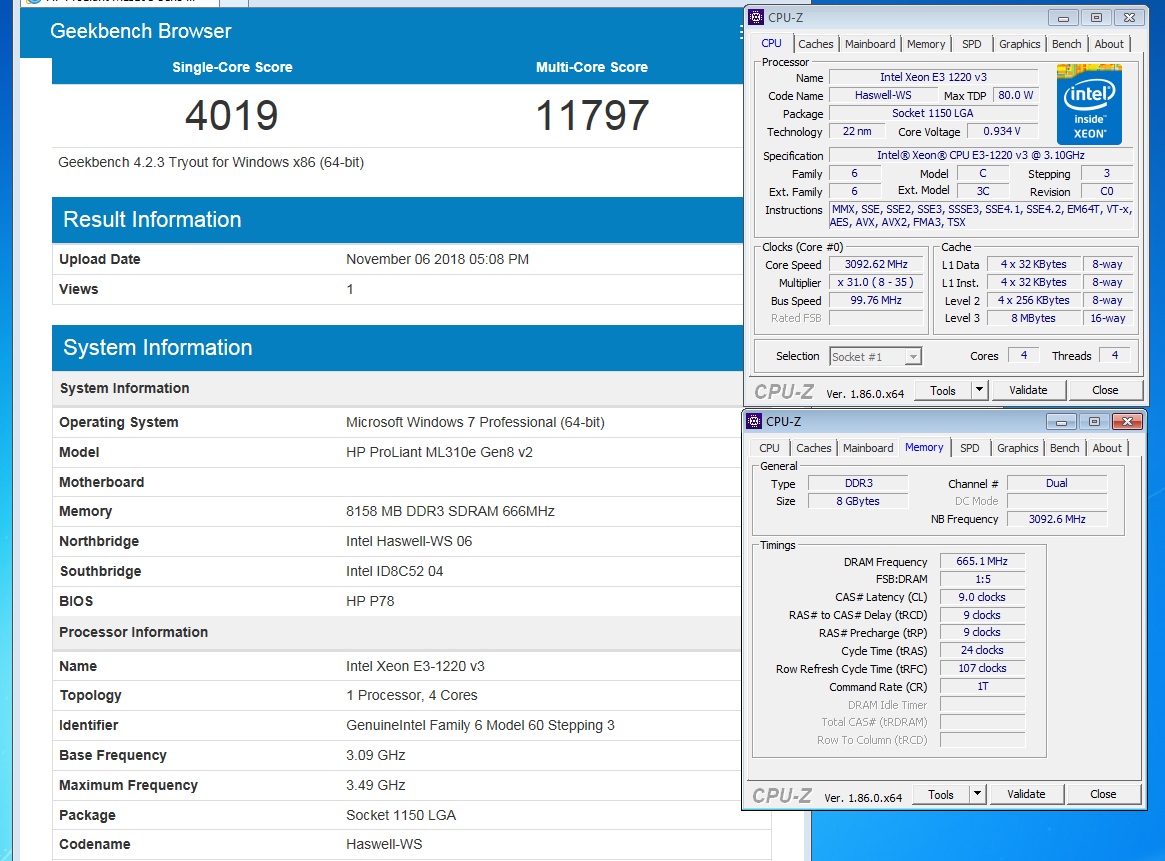Click Specification field Intel Xeon CPU E3-1220 v3
Viewport: 1165px width, 861px height.
click(x=981, y=155)
